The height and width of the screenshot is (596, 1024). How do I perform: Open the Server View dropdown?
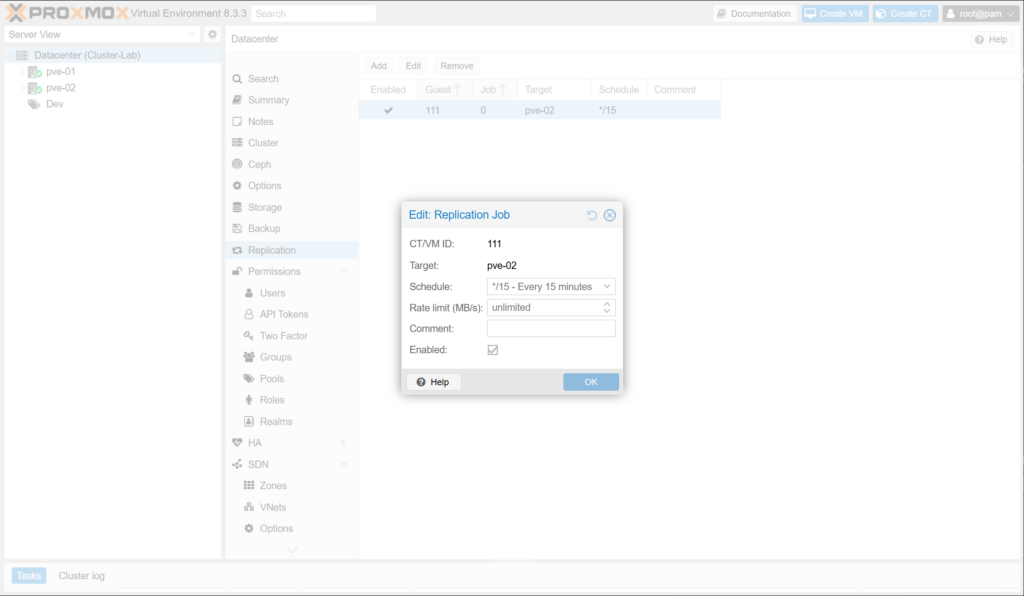[193, 34]
